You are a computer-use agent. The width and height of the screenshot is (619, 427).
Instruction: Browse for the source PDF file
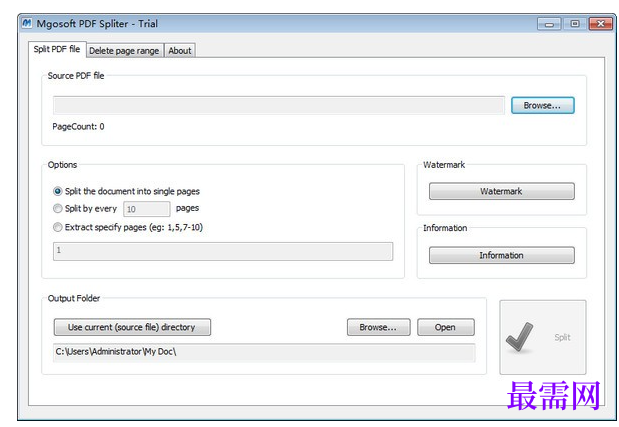click(x=543, y=105)
